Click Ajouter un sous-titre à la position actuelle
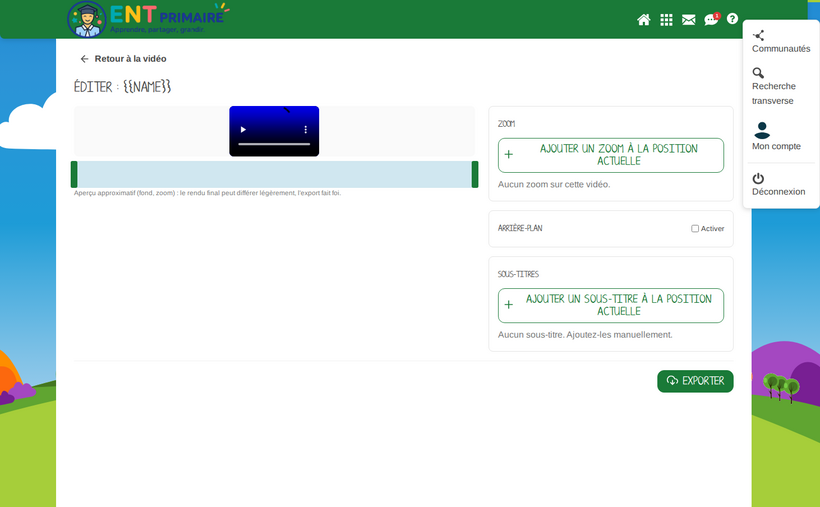This screenshot has height=507, width=820. [x=611, y=306]
